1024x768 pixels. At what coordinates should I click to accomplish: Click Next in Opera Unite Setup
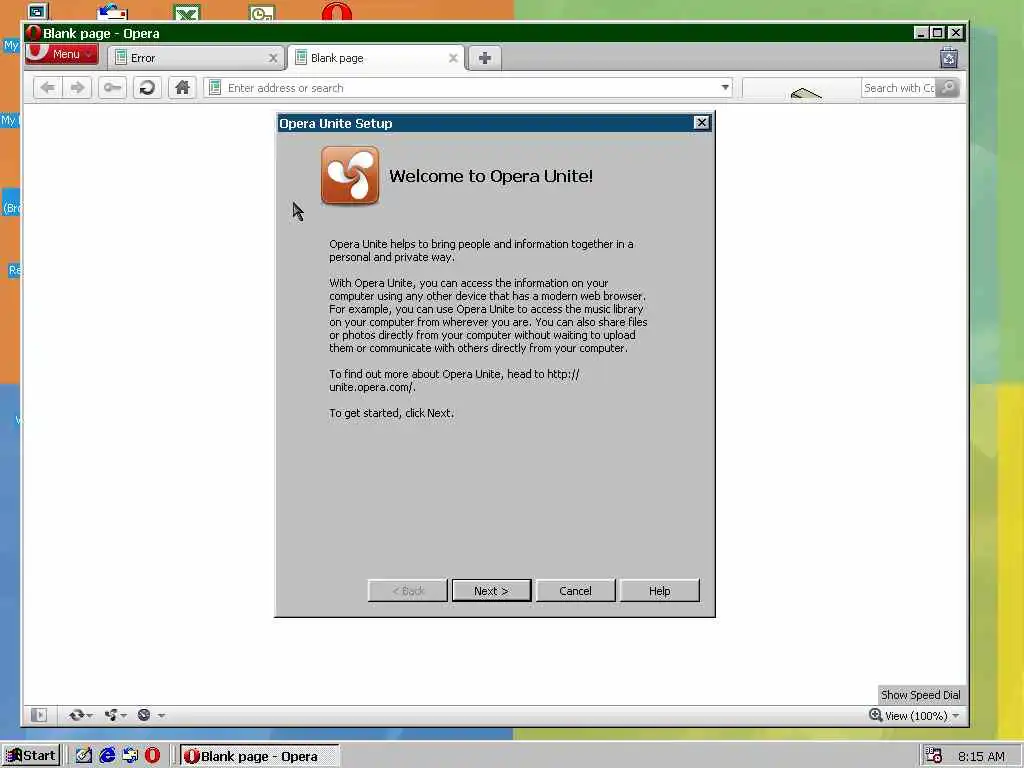491,591
